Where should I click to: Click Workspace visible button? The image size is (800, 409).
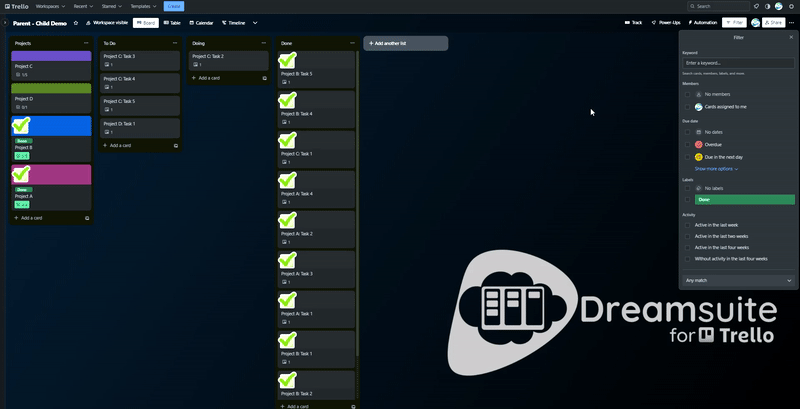(x=107, y=23)
